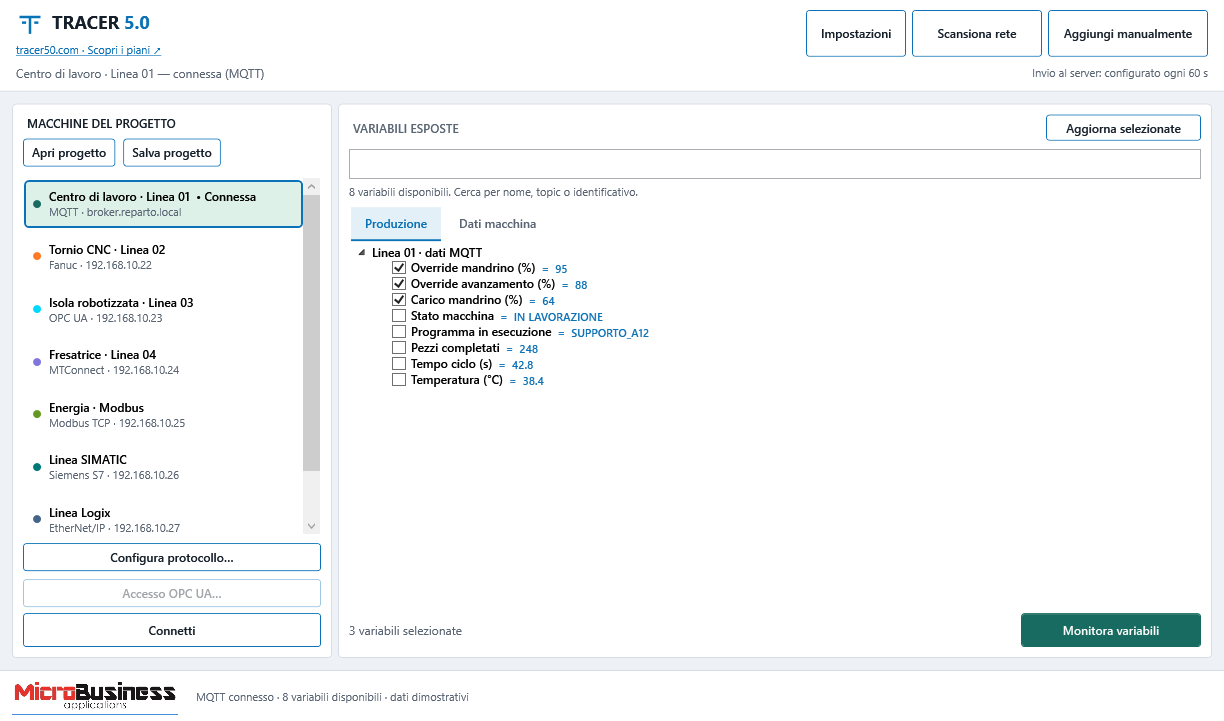Click the SUPPORTO_A12 value
The height and width of the screenshot is (721, 1224).
(x=610, y=333)
